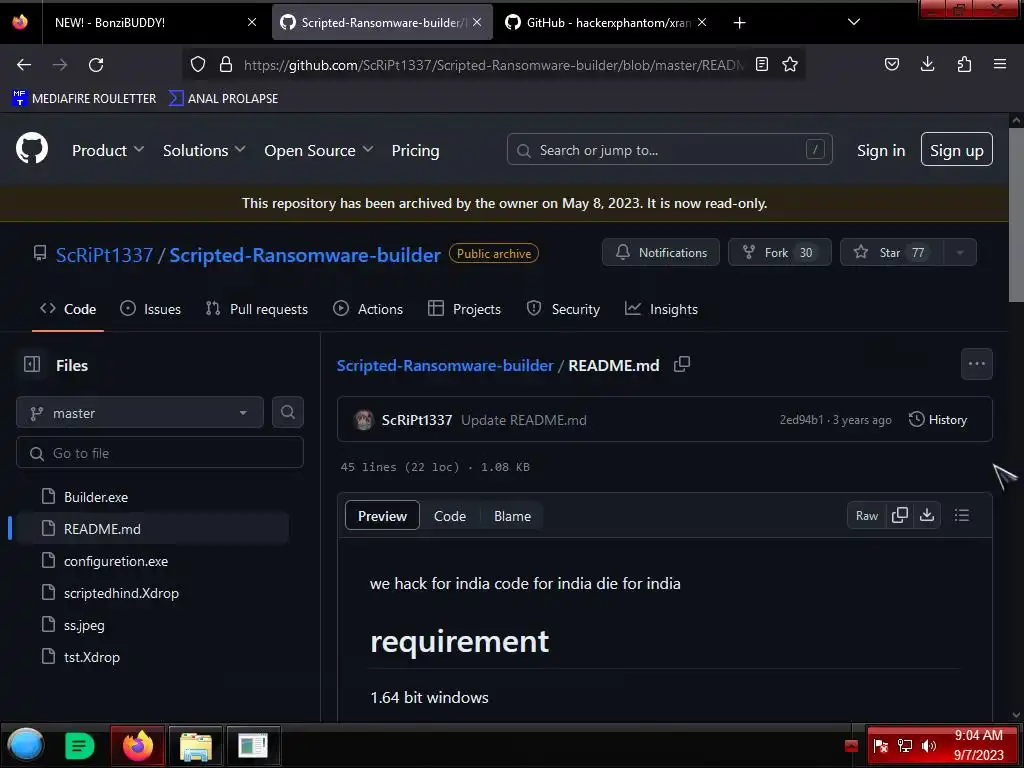Open the three-dot more file actions

976,364
